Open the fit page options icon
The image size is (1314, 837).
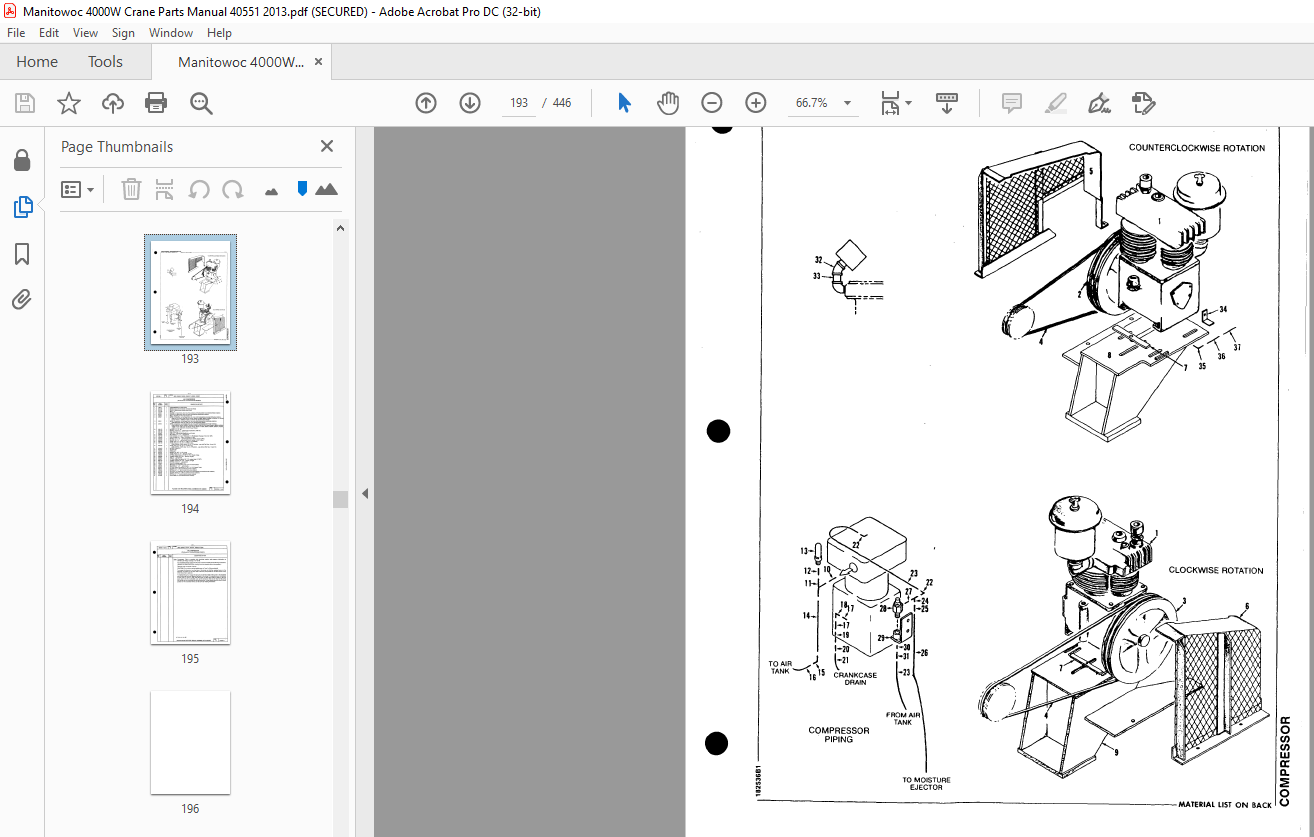(x=896, y=103)
